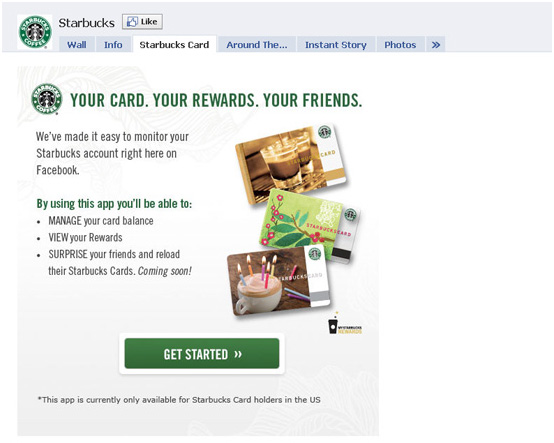Click the small logo on floral card
The height and width of the screenshot is (443, 554).
350,214
